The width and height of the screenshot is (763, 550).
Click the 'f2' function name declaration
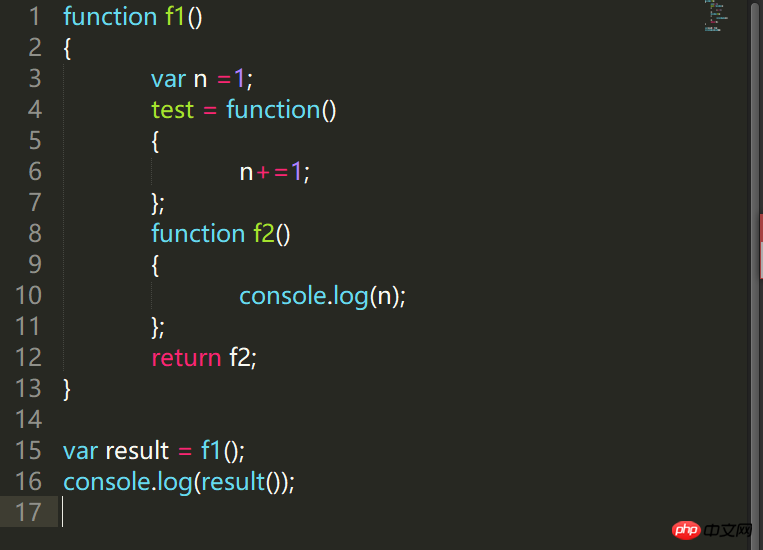click(x=264, y=234)
